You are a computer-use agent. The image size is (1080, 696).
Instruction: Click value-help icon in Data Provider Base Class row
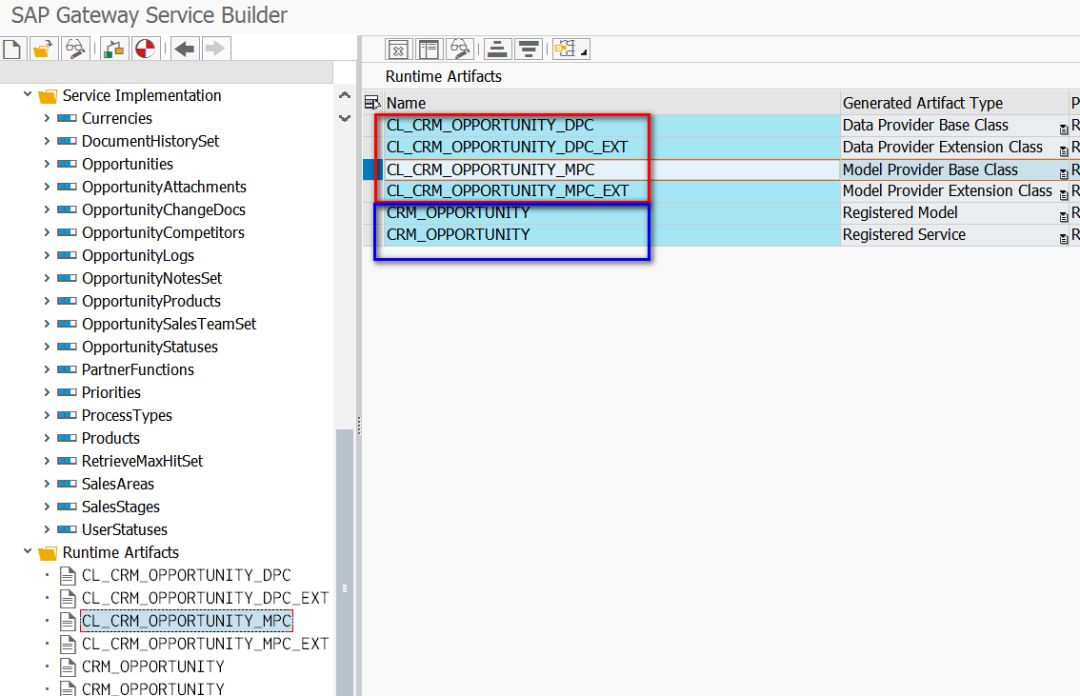click(1063, 129)
